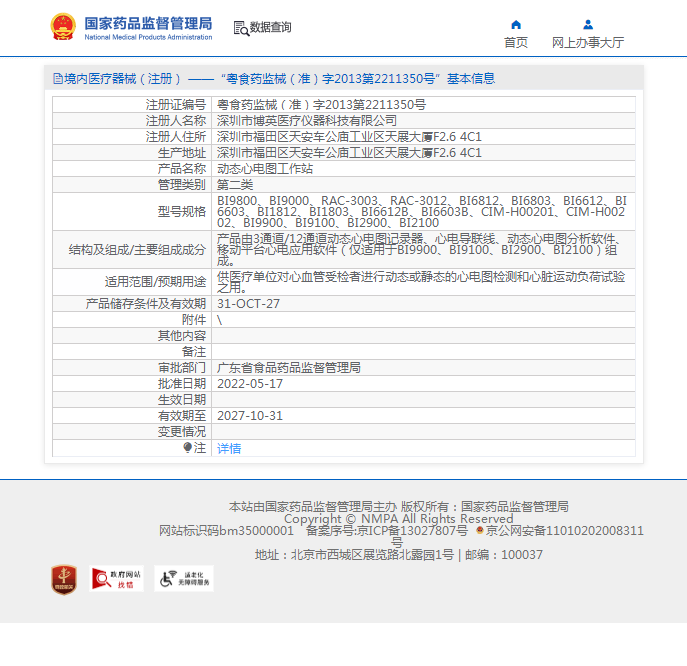Open the 适老化无障碍服务 accessibility badge
This screenshot has height=666, width=687.
click(184, 579)
